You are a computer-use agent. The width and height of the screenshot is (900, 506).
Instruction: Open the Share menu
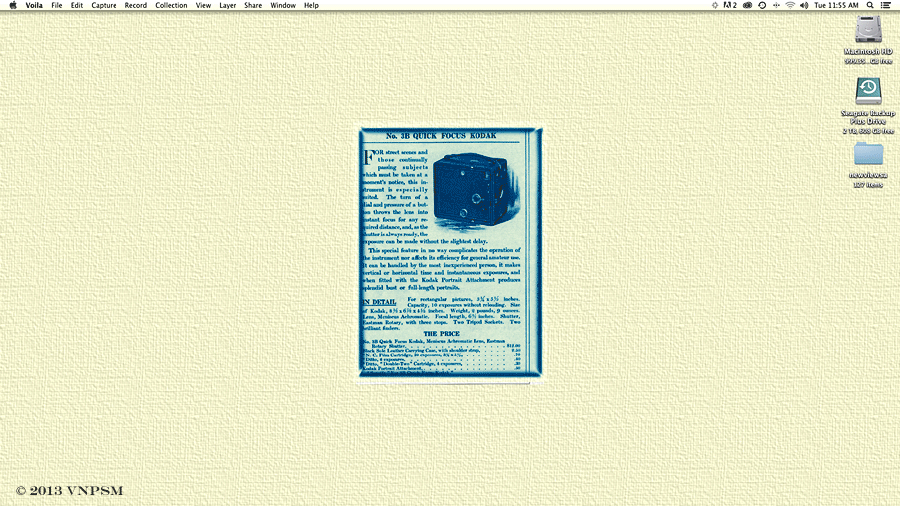253,5
